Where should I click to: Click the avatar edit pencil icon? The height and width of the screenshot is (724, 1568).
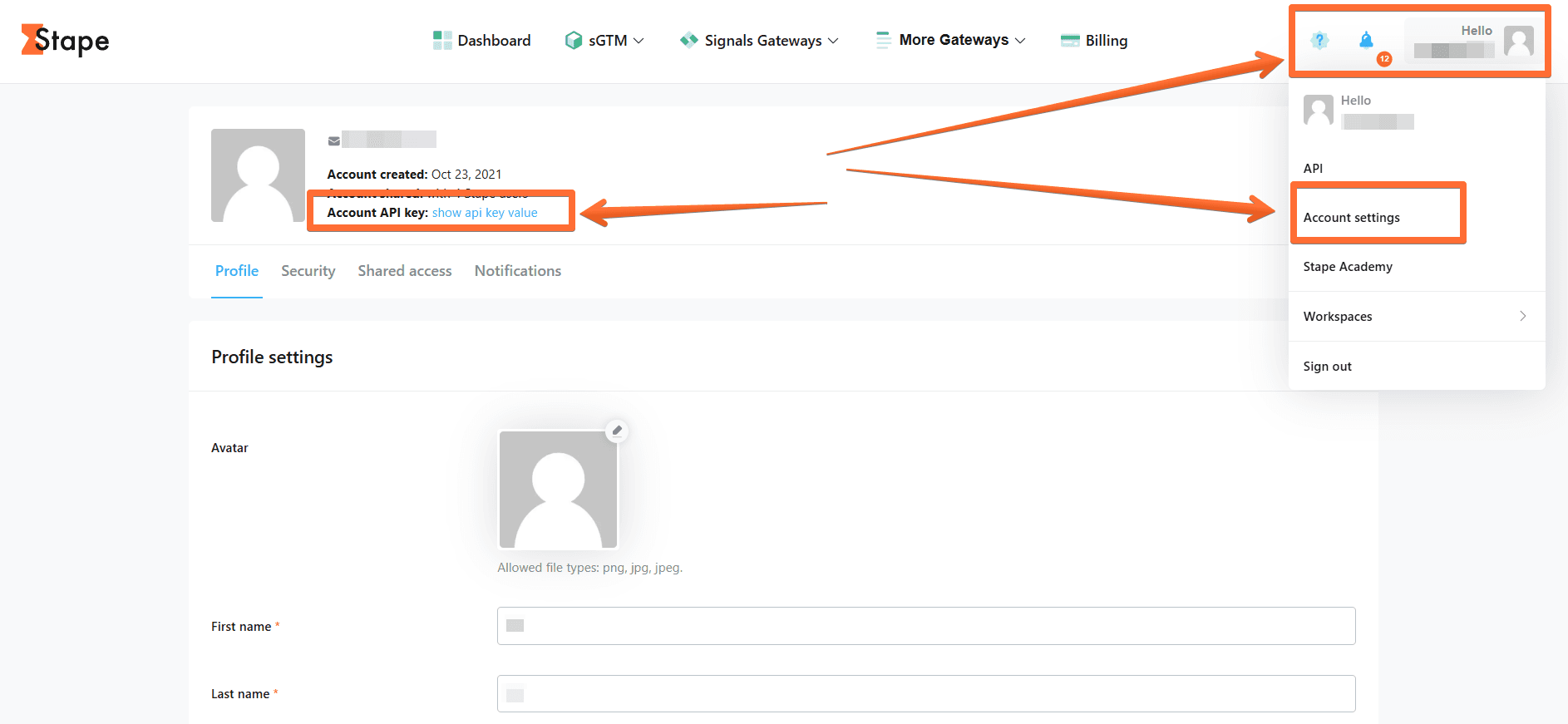(617, 431)
